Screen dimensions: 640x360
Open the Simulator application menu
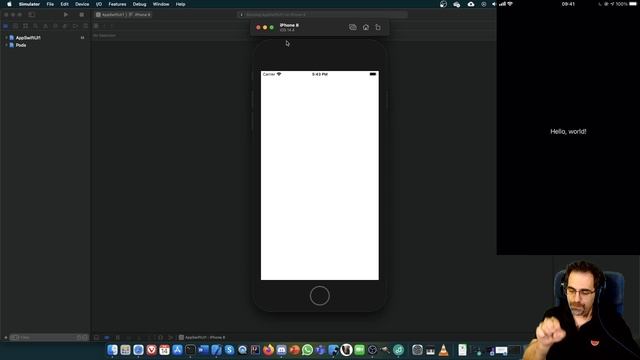(x=29, y=4)
